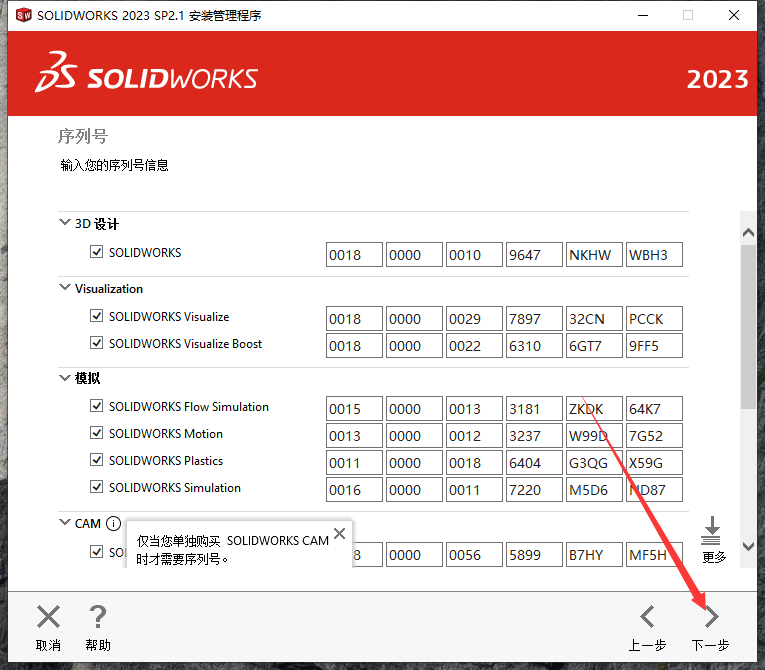This screenshot has width=765, height=670.
Task: Click Visualize serial field 32CN
Action: [594, 319]
